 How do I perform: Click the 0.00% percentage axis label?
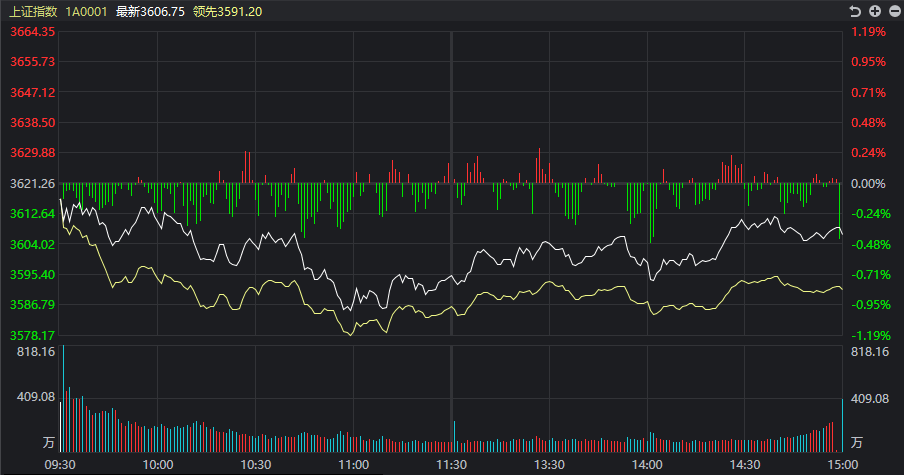pos(868,184)
